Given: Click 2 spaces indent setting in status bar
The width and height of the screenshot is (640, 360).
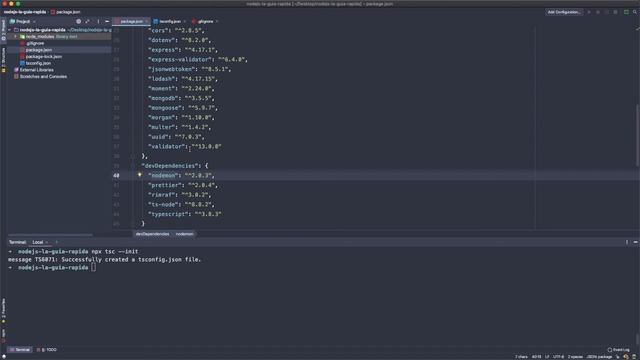Looking at the screenshot, I should pos(575,357).
